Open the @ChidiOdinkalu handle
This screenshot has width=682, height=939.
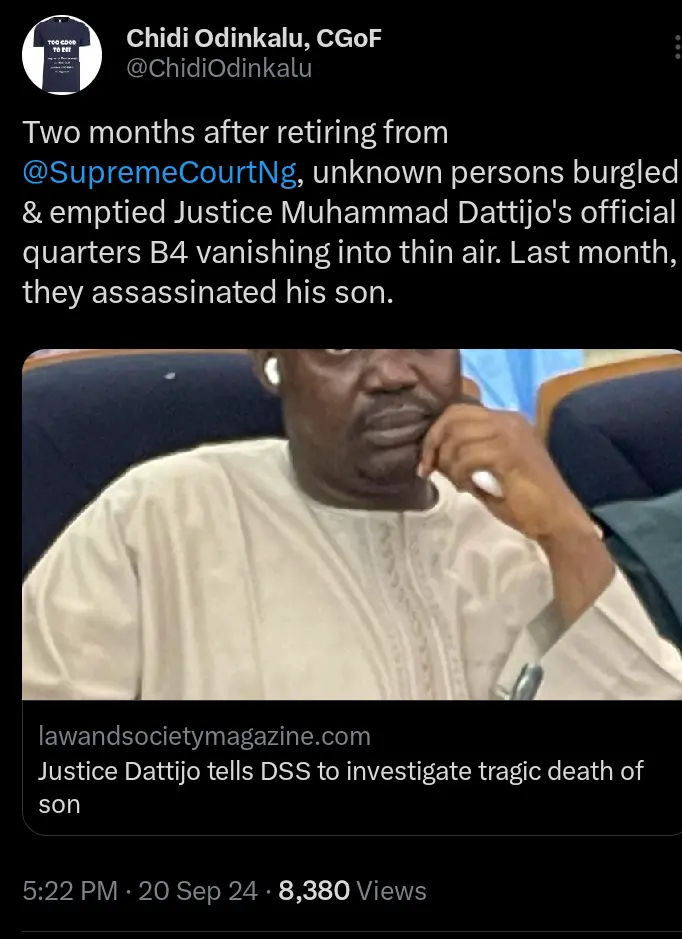219,68
